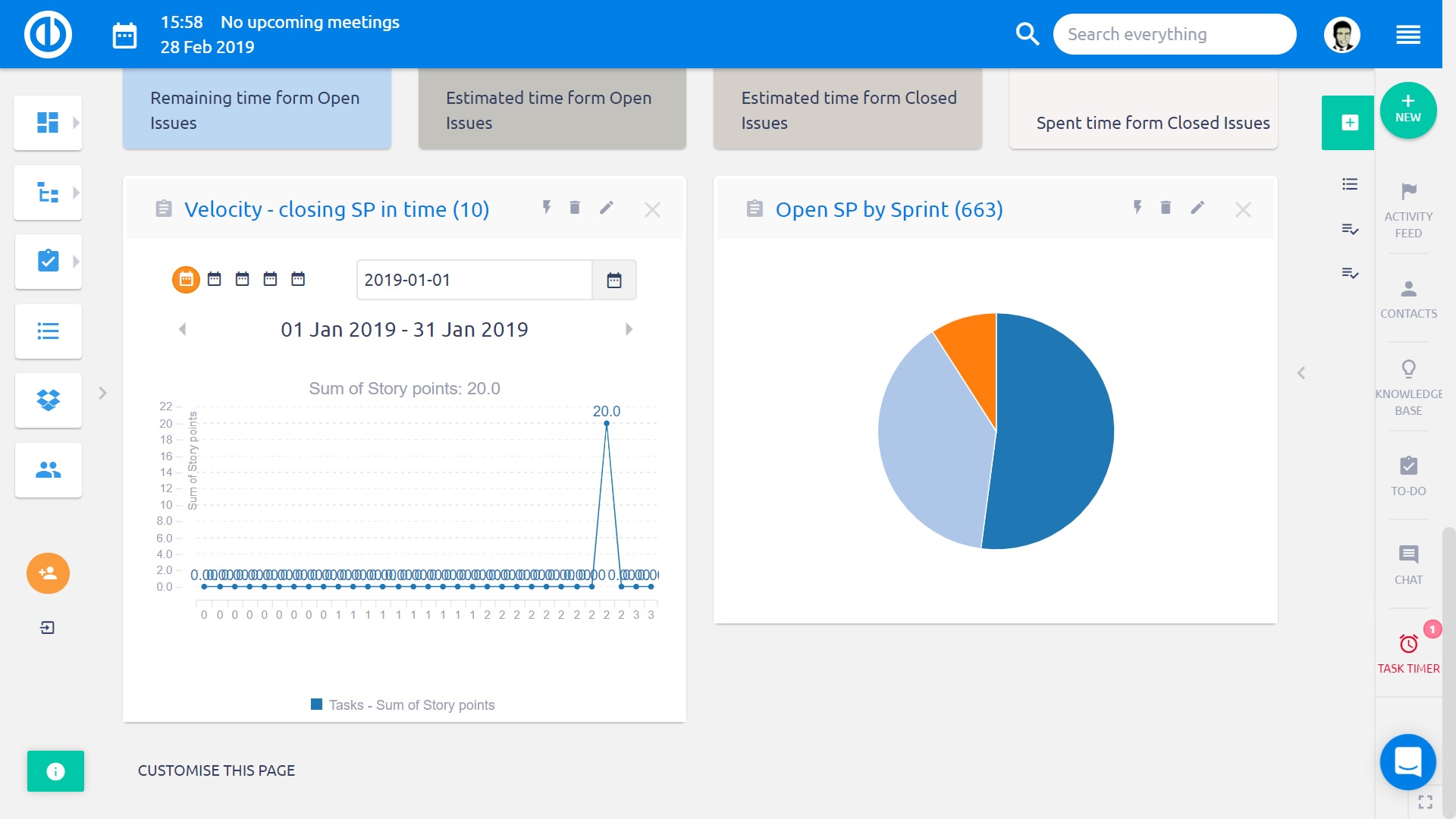Select the last calendar period option
This screenshot has width=1456, height=819.
(x=298, y=280)
